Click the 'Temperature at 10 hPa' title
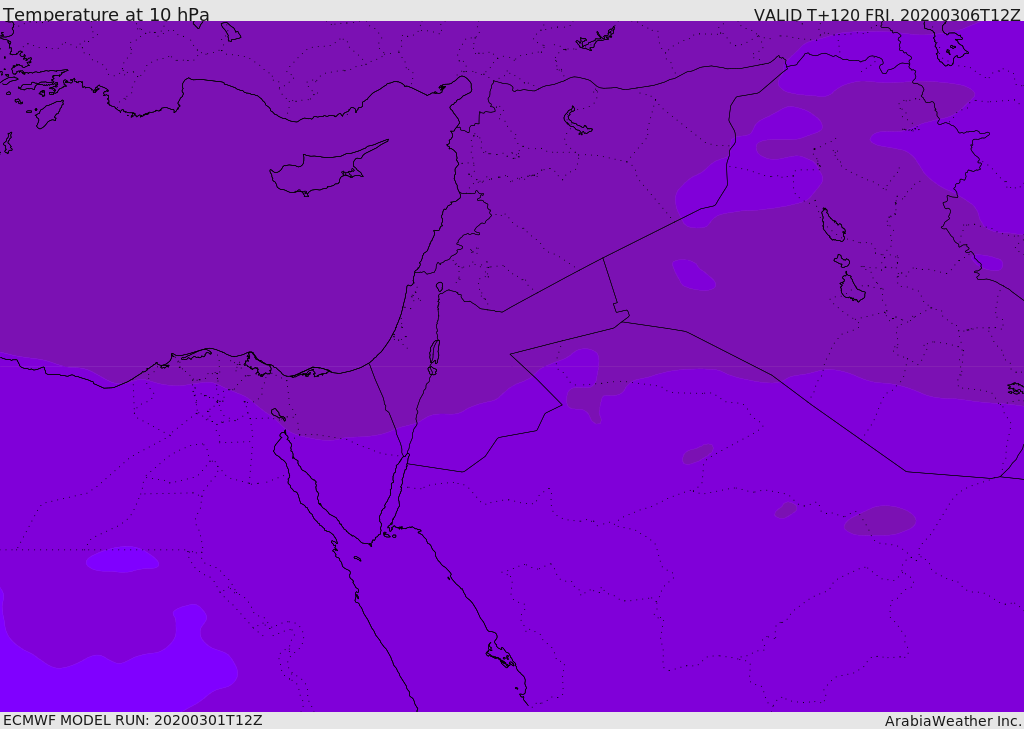Viewport: 1024px width, 729px height. [x=106, y=14]
